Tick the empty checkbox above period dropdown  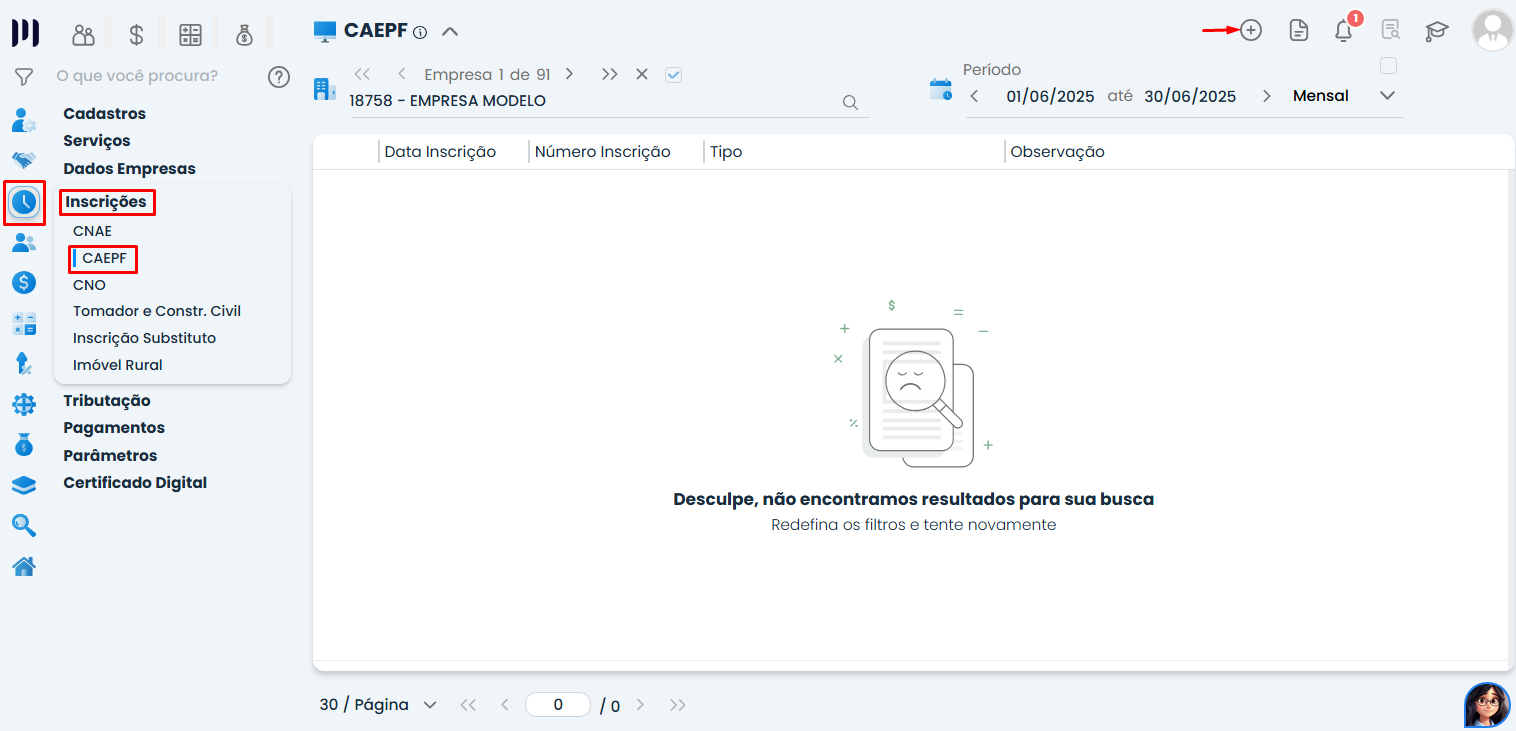point(1388,66)
